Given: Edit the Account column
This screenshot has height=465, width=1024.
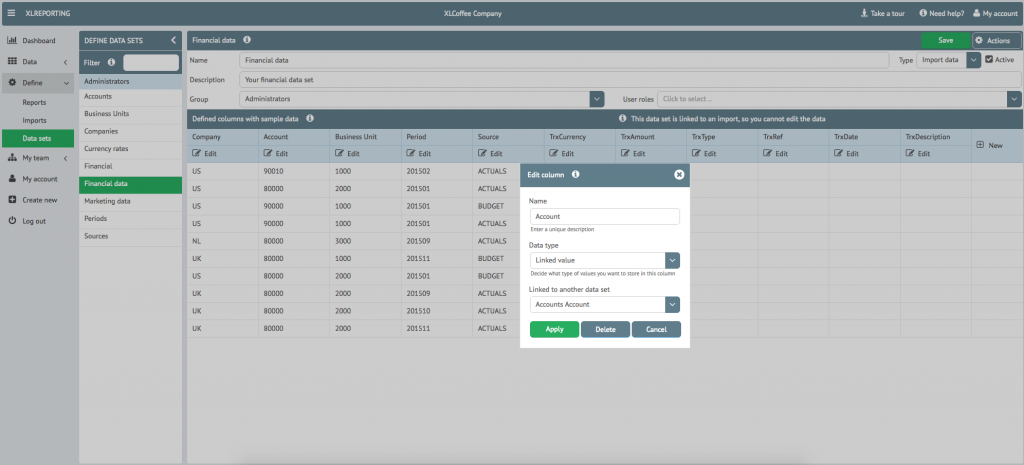Looking at the screenshot, I should coord(276,154).
